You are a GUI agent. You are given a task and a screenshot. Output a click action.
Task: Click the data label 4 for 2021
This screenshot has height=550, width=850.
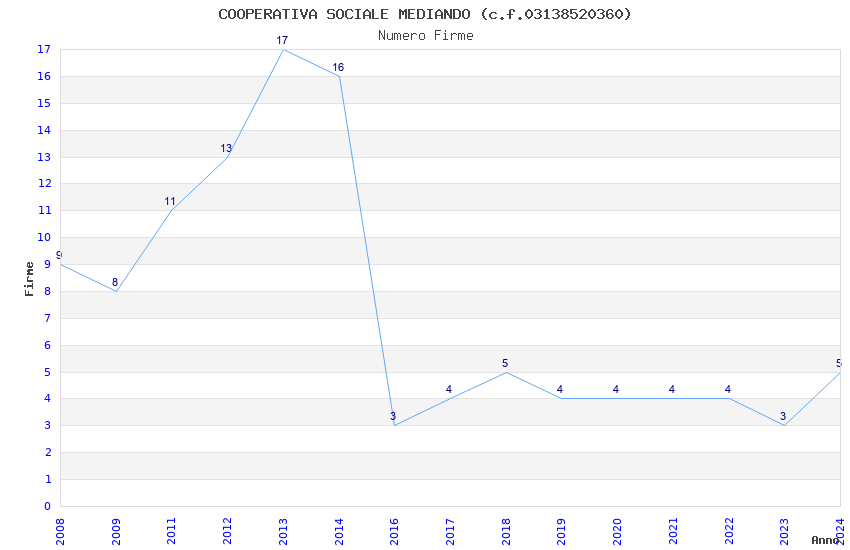(672, 389)
